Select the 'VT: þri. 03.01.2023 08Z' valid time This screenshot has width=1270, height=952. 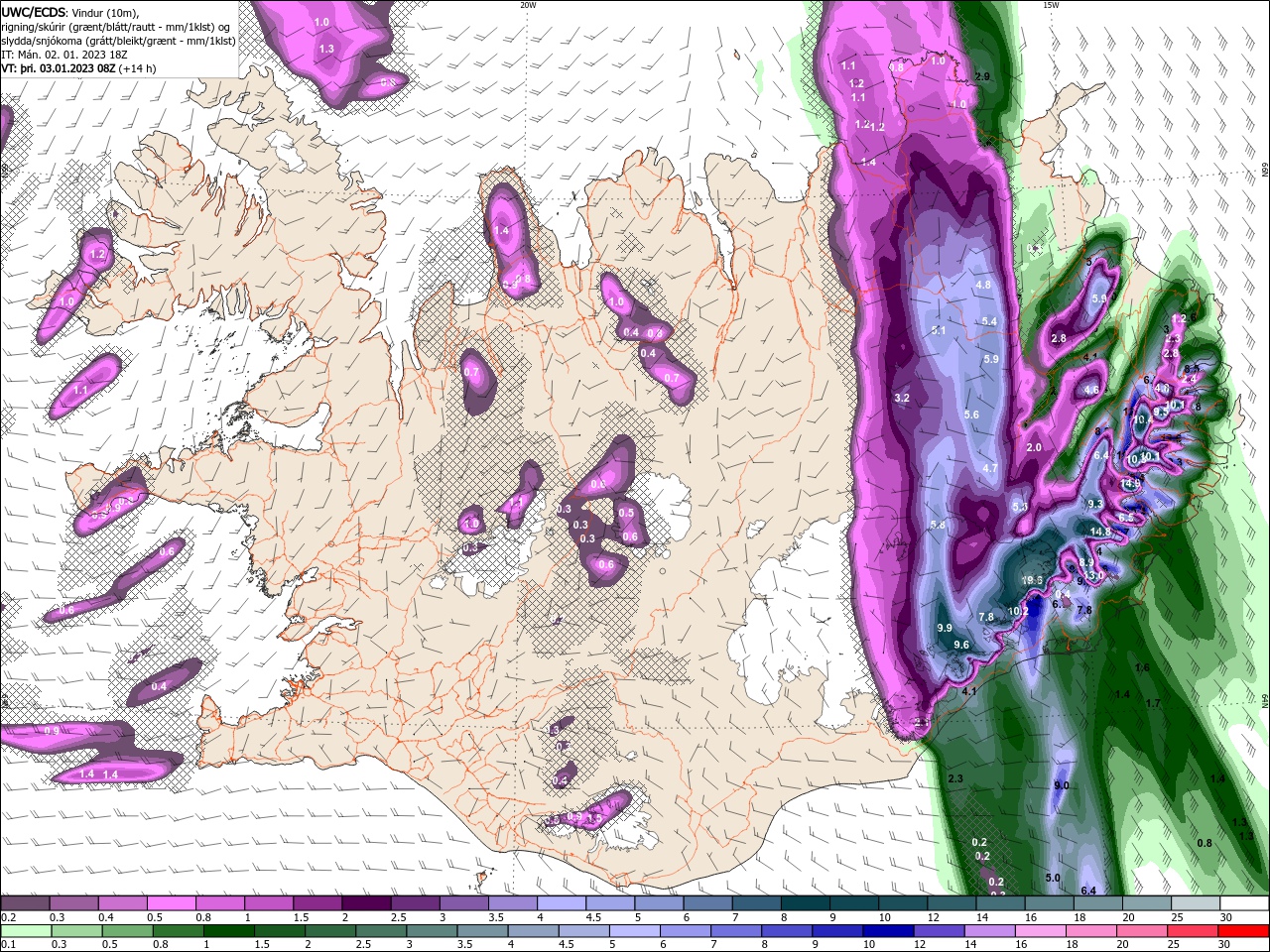tap(59, 68)
